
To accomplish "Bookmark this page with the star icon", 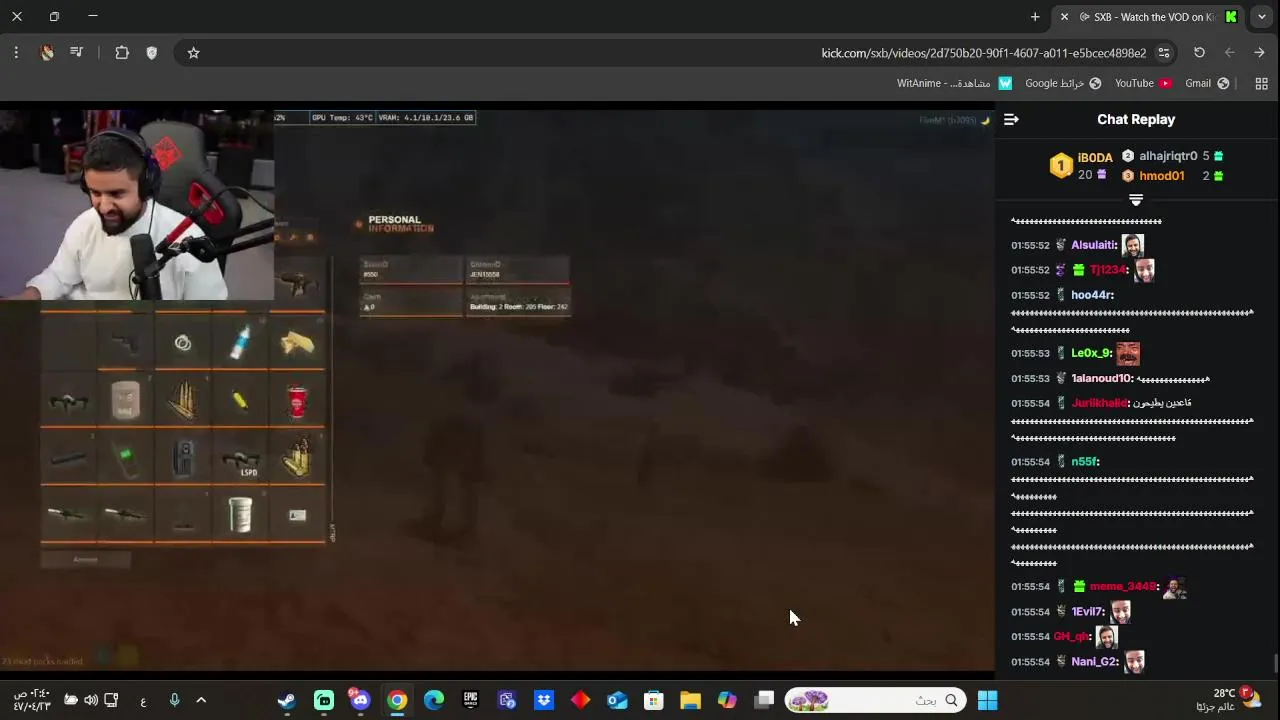I will click(x=194, y=53).
